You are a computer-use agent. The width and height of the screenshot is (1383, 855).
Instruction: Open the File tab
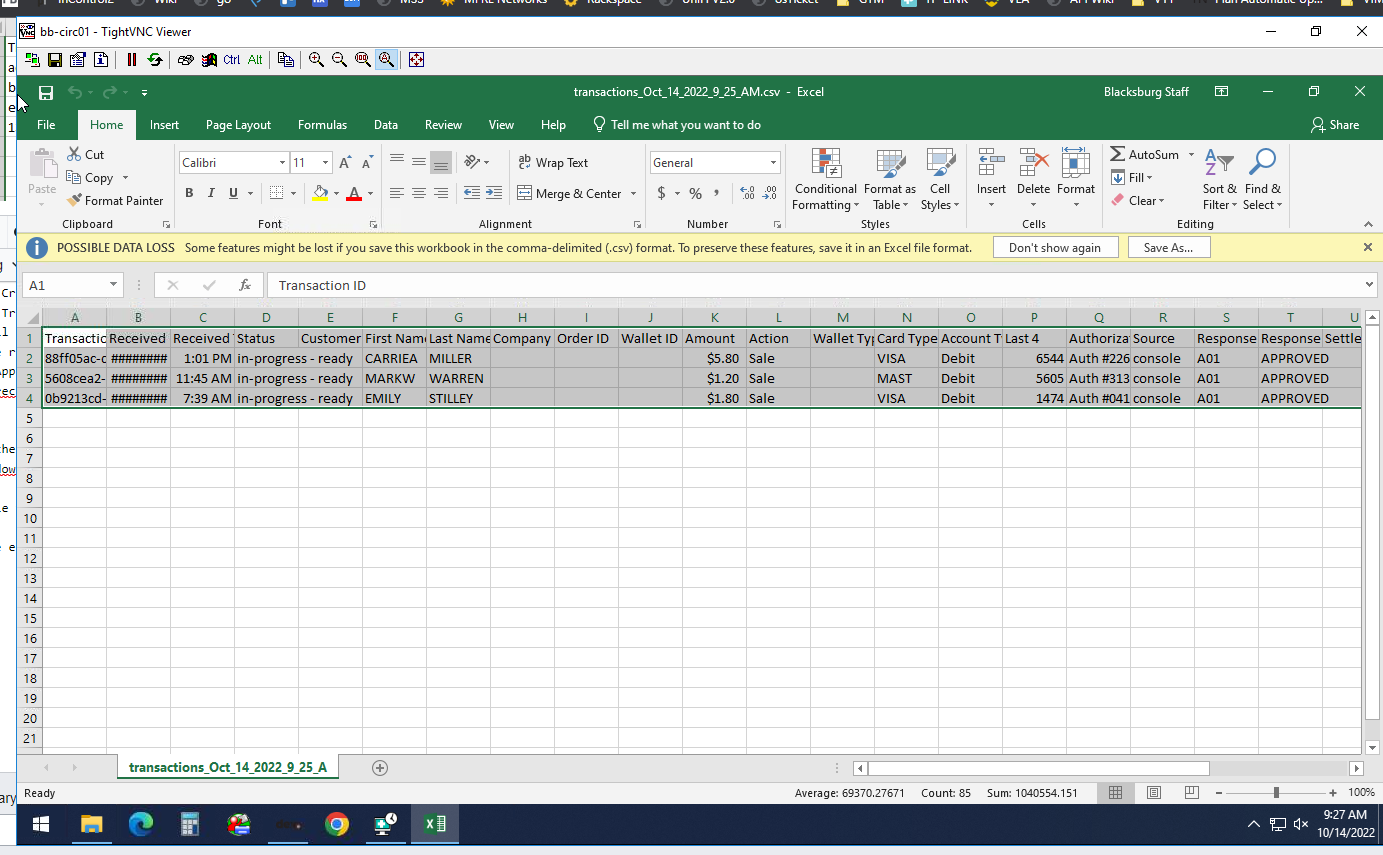pos(46,125)
